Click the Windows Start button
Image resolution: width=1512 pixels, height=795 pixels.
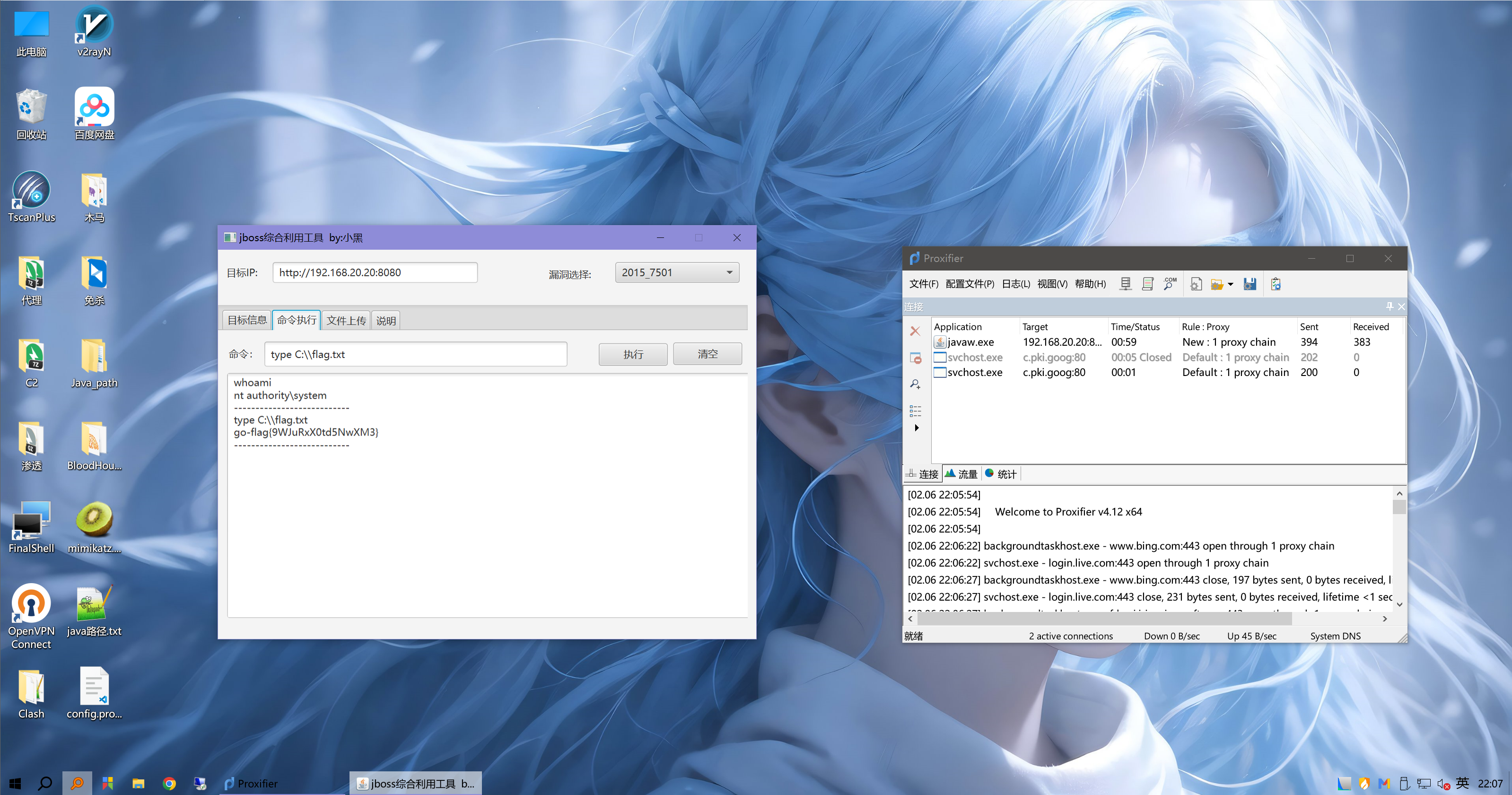click(15, 783)
